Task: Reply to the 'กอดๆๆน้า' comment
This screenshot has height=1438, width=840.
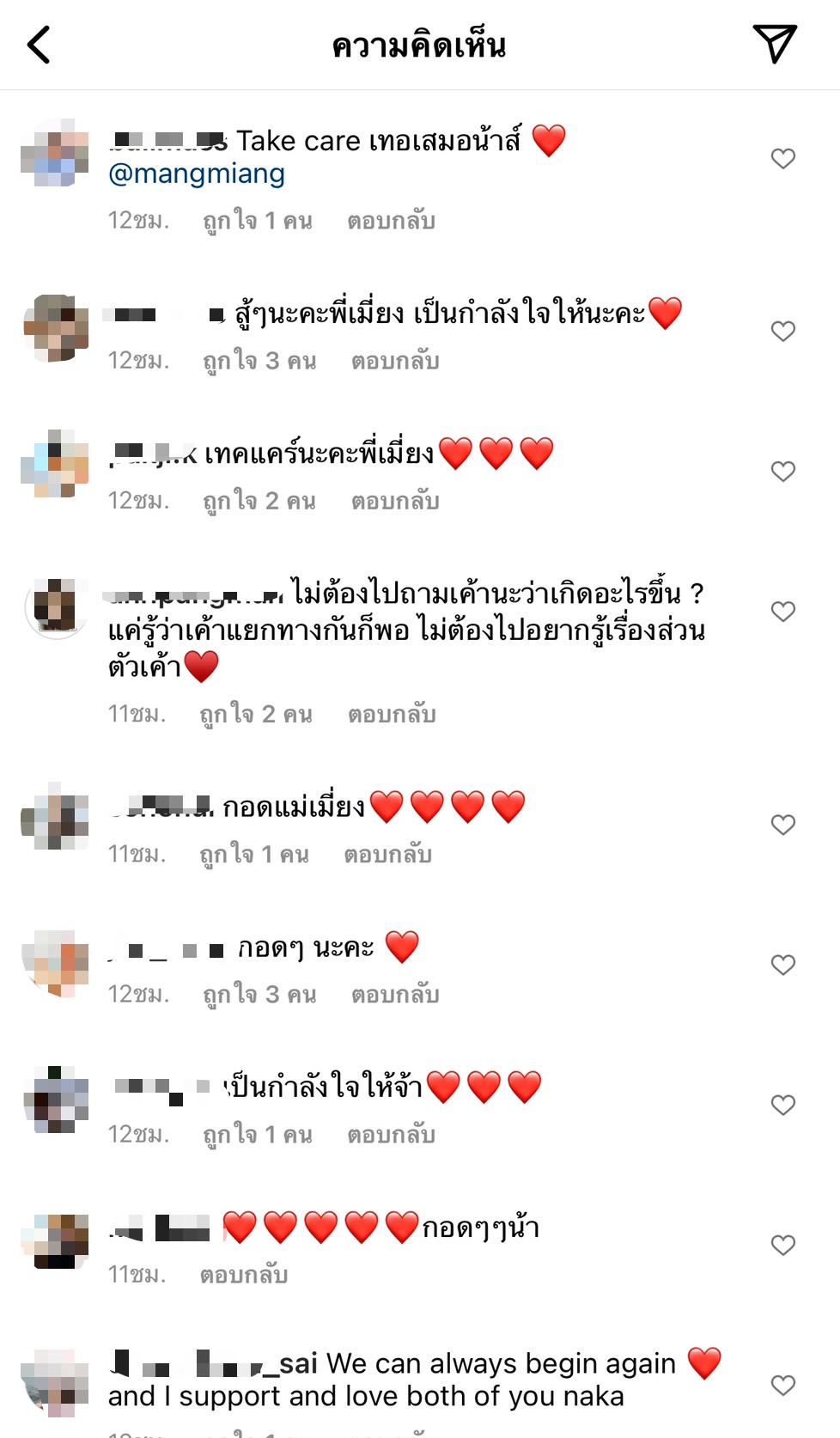Action: click(x=243, y=1275)
